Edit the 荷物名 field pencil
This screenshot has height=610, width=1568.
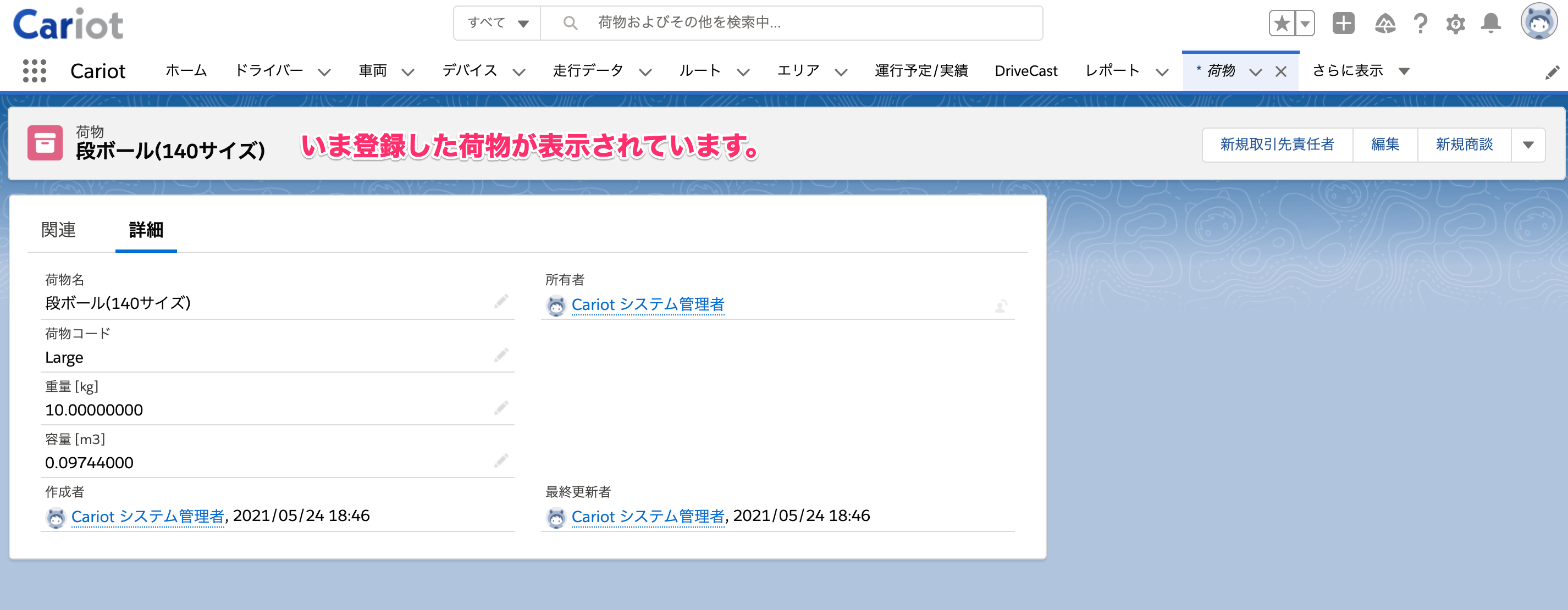tap(501, 302)
